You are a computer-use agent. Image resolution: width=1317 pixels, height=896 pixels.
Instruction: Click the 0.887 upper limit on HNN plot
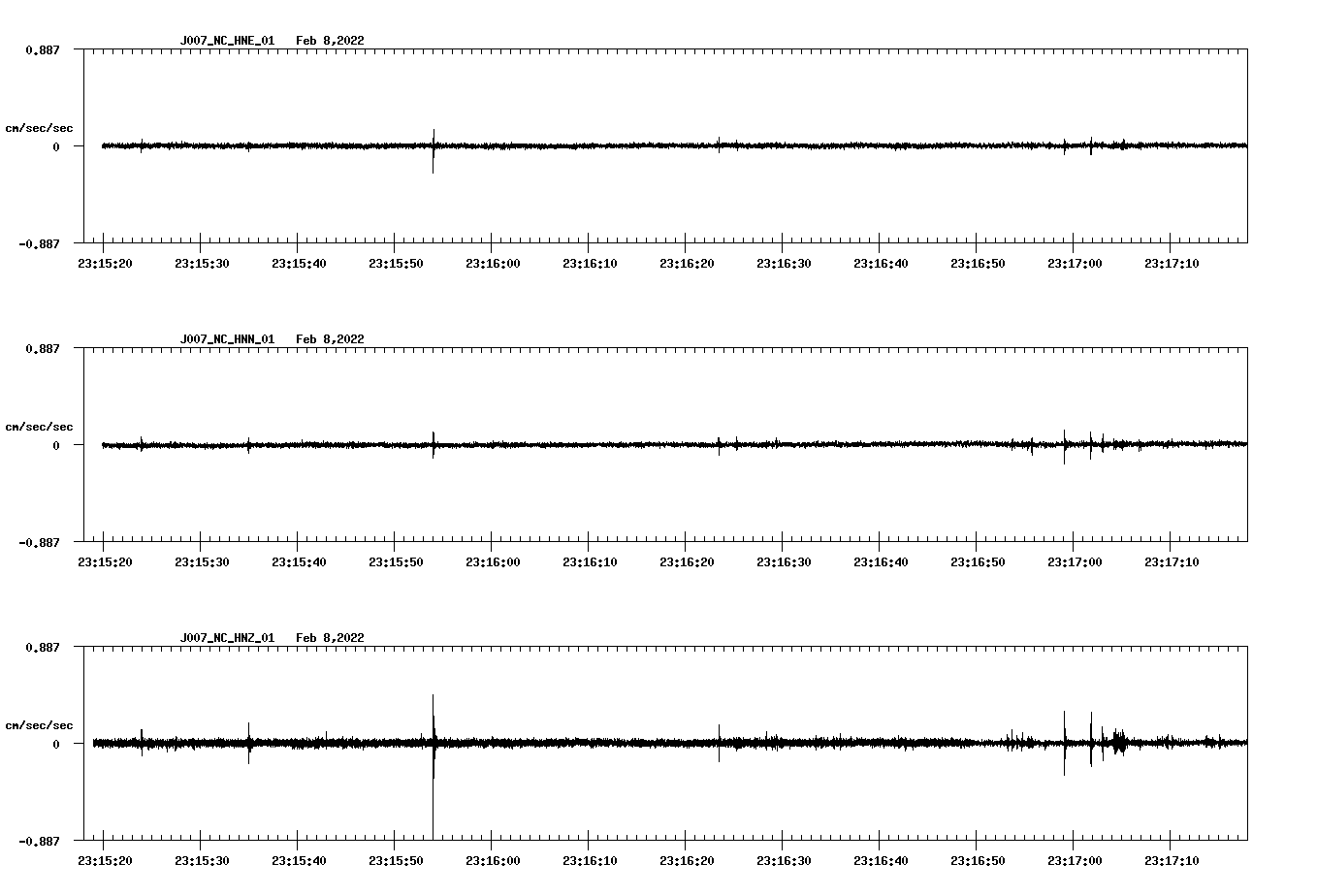[x=42, y=348]
